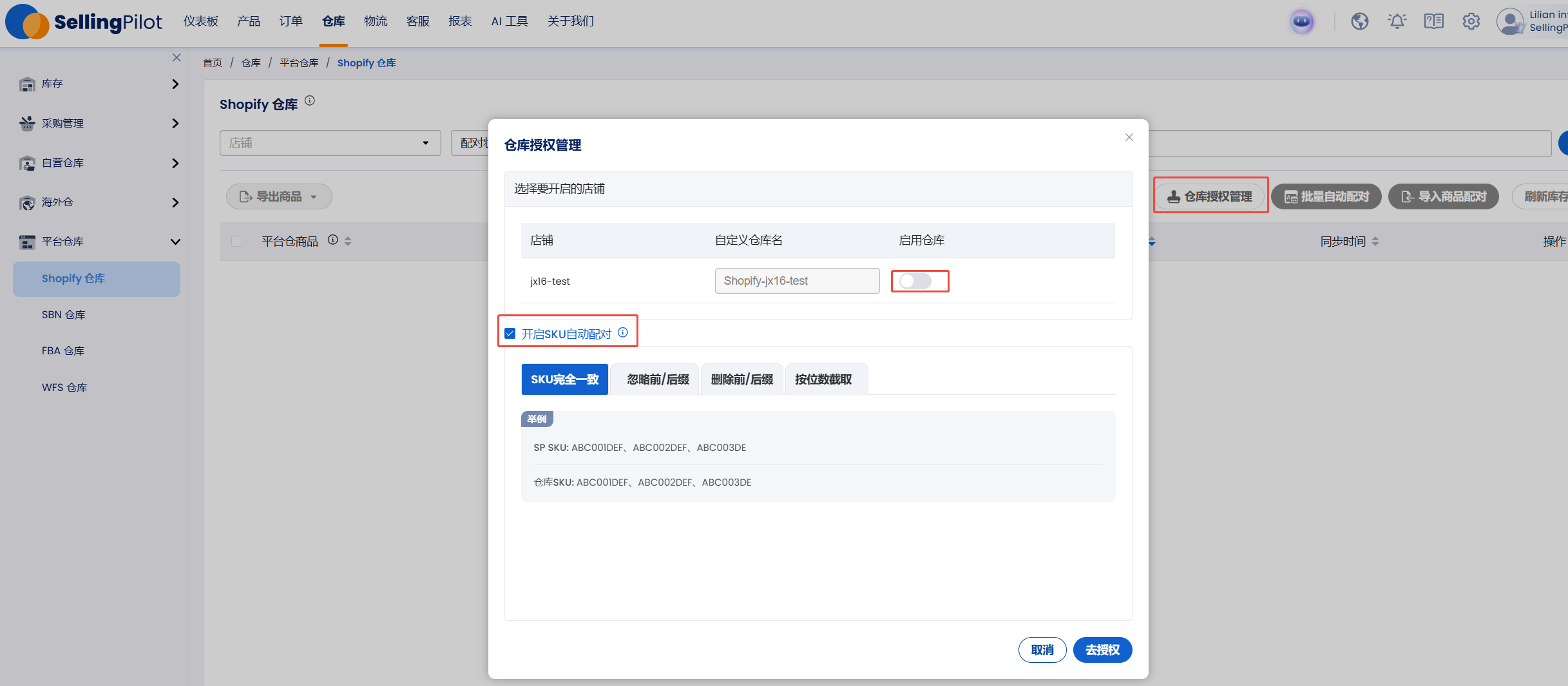Image resolution: width=1568 pixels, height=686 pixels.
Task: Click the AI assistant robot icon
Action: point(1302,22)
